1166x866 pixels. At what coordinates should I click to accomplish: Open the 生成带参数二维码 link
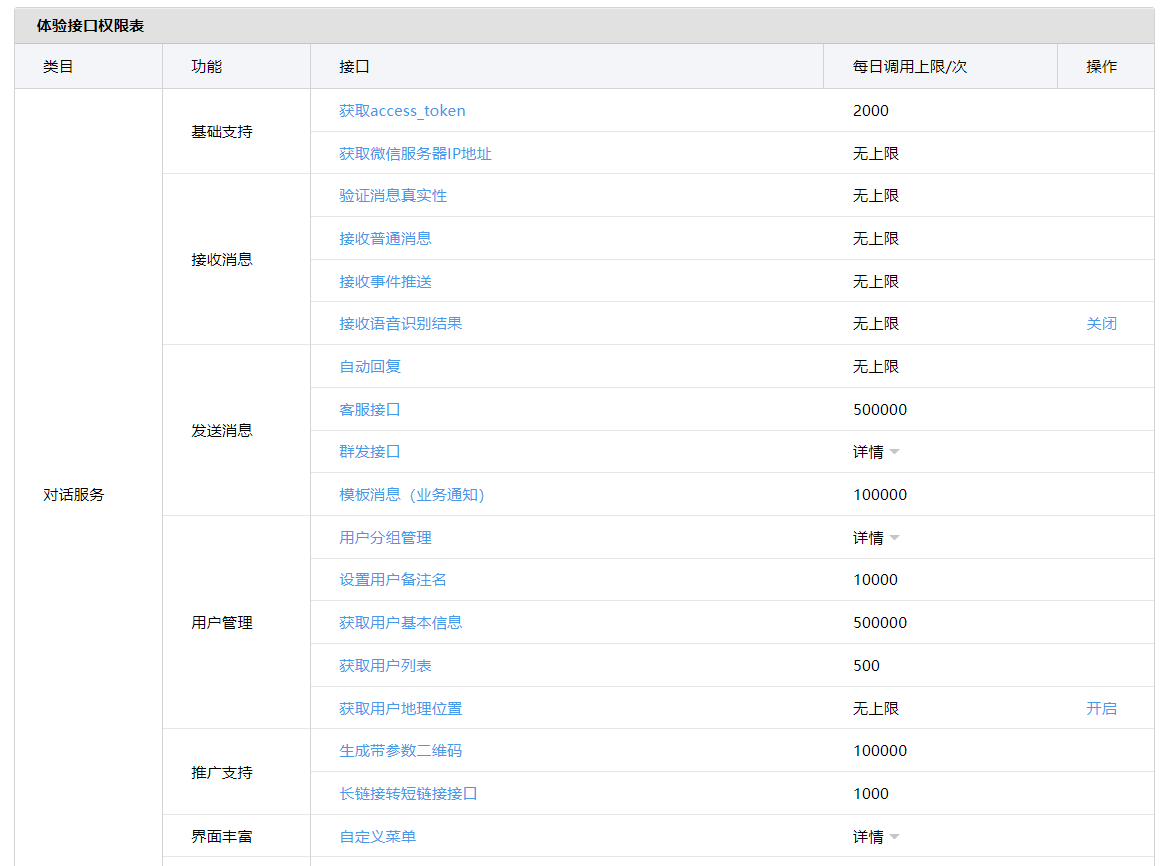[400, 751]
